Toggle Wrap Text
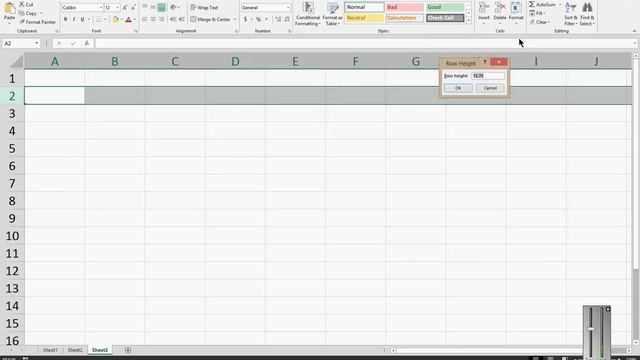The height and width of the screenshot is (360, 640). 204,7
